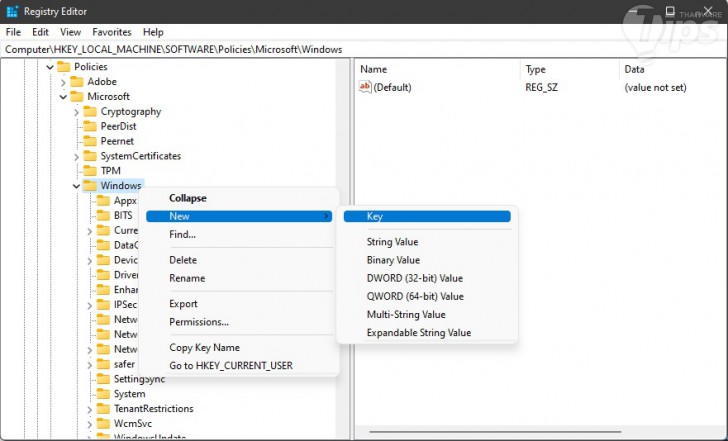The width and height of the screenshot is (728, 441).
Task: Choose Go to HKEY_CURRENT_USER
Action: [x=239, y=365]
